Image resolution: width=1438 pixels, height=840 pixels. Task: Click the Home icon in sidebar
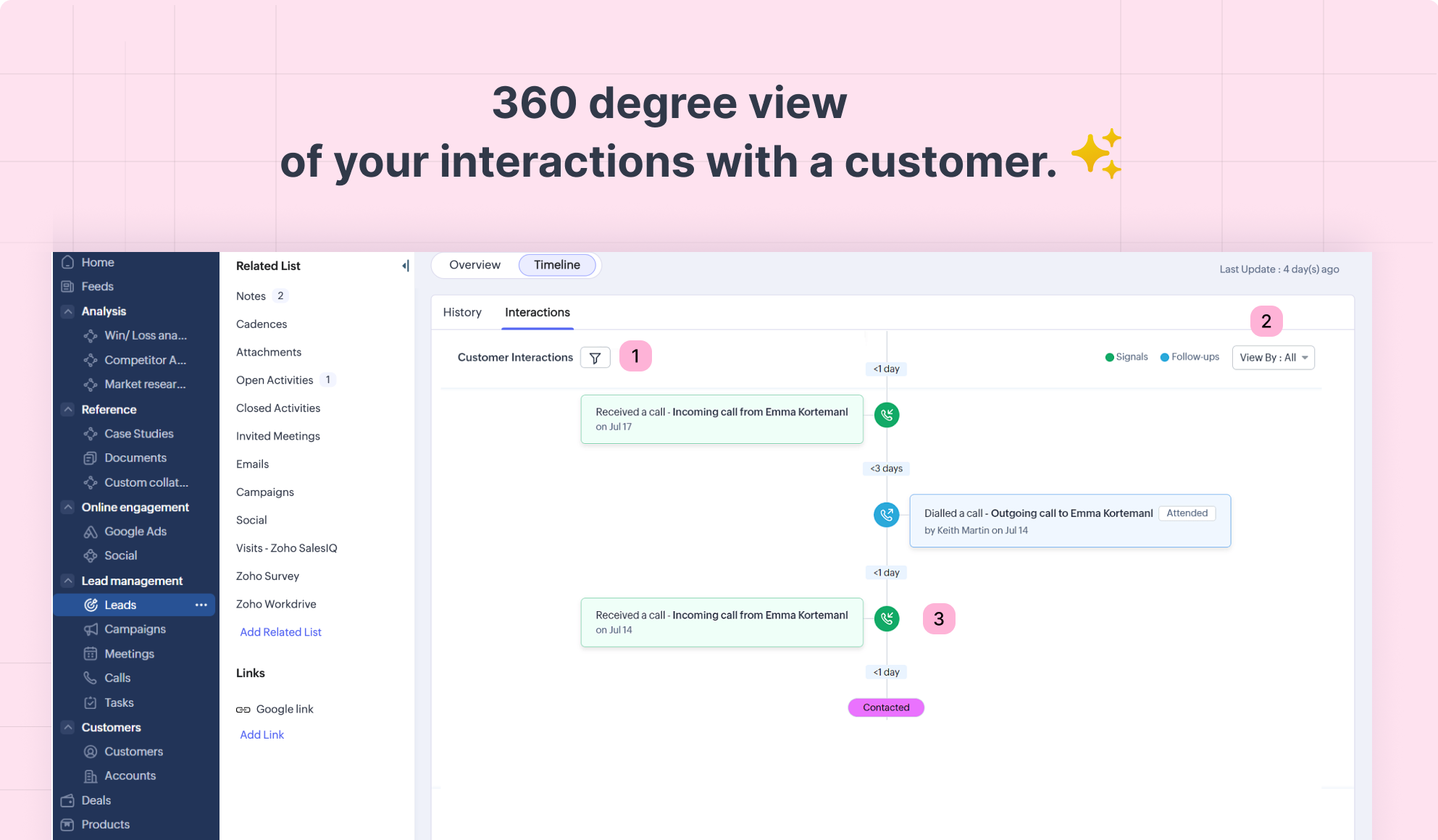68,262
